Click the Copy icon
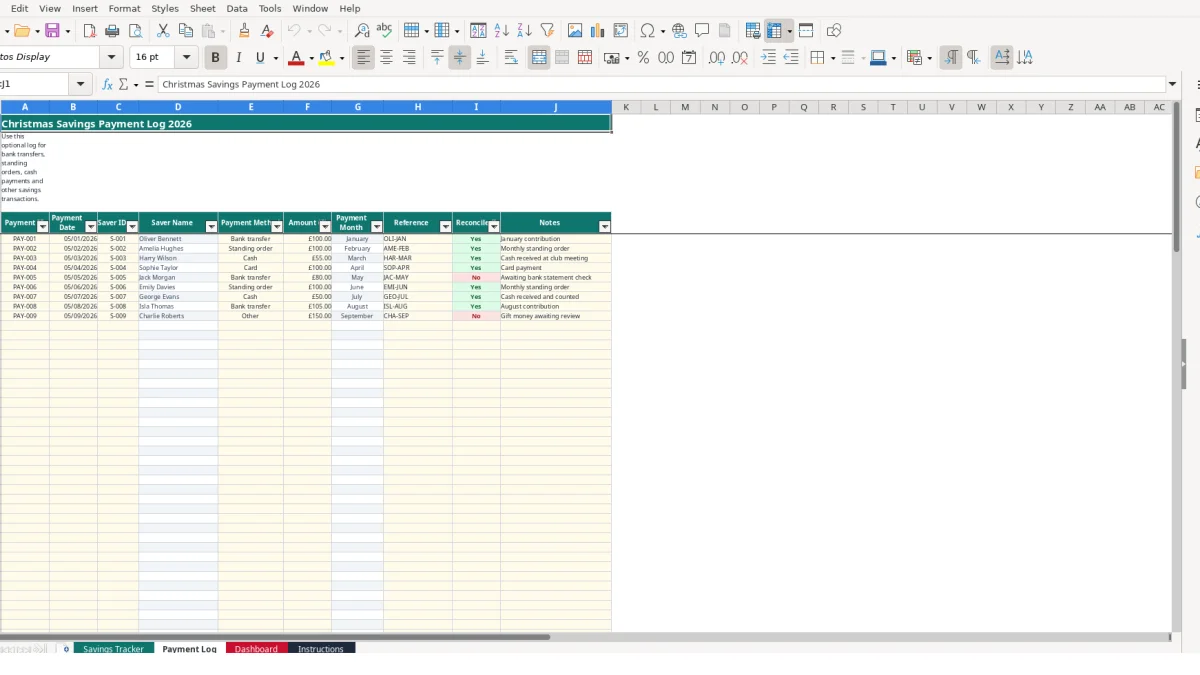1200x675 pixels. 185,31
